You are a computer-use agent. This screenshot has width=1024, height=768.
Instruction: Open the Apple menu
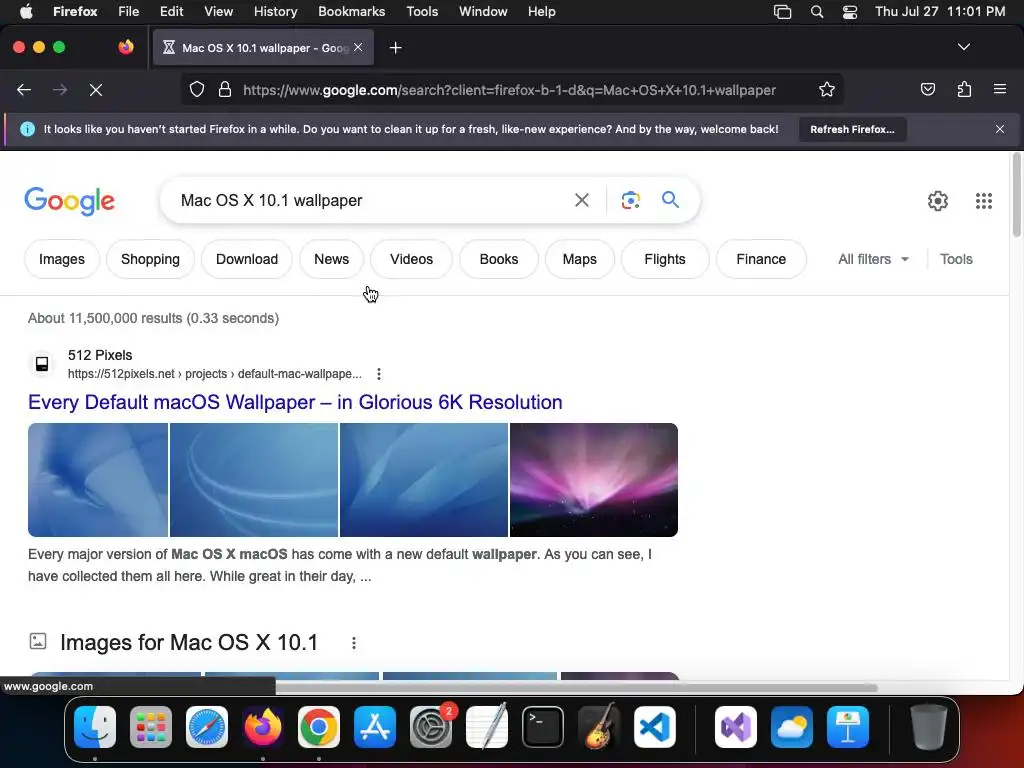tap(26, 12)
